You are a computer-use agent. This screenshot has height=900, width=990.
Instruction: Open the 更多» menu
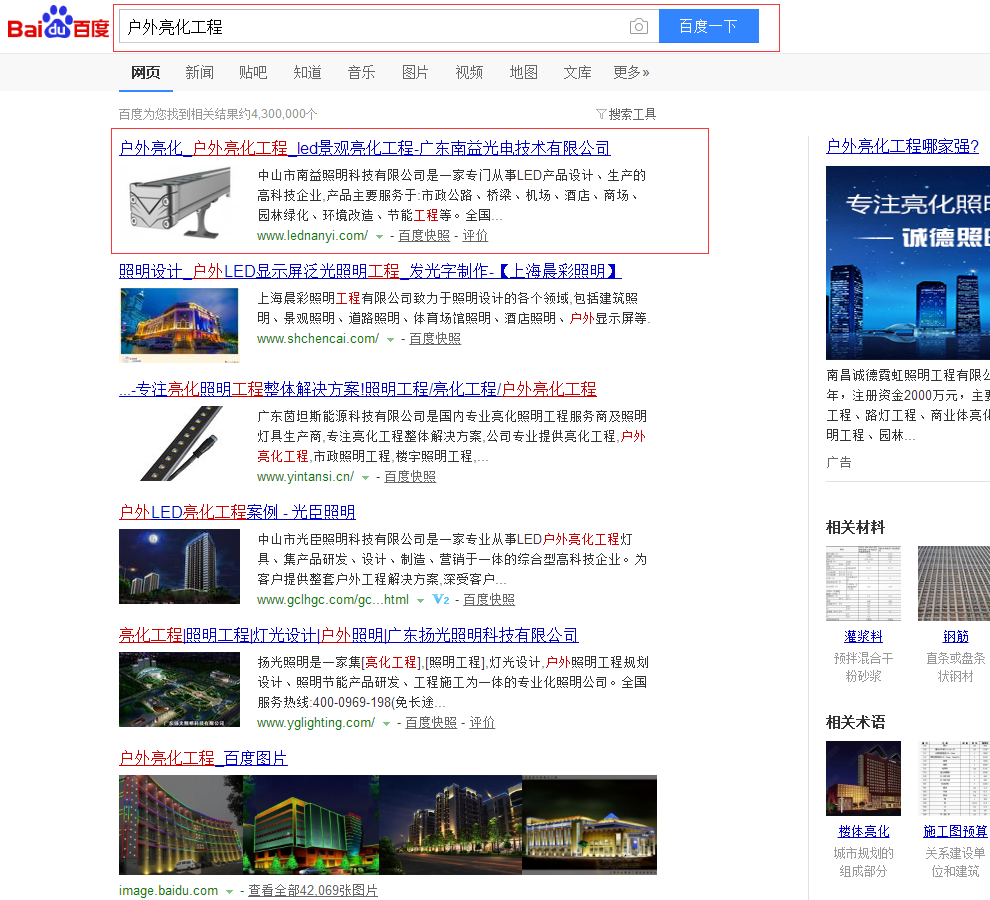[x=631, y=72]
